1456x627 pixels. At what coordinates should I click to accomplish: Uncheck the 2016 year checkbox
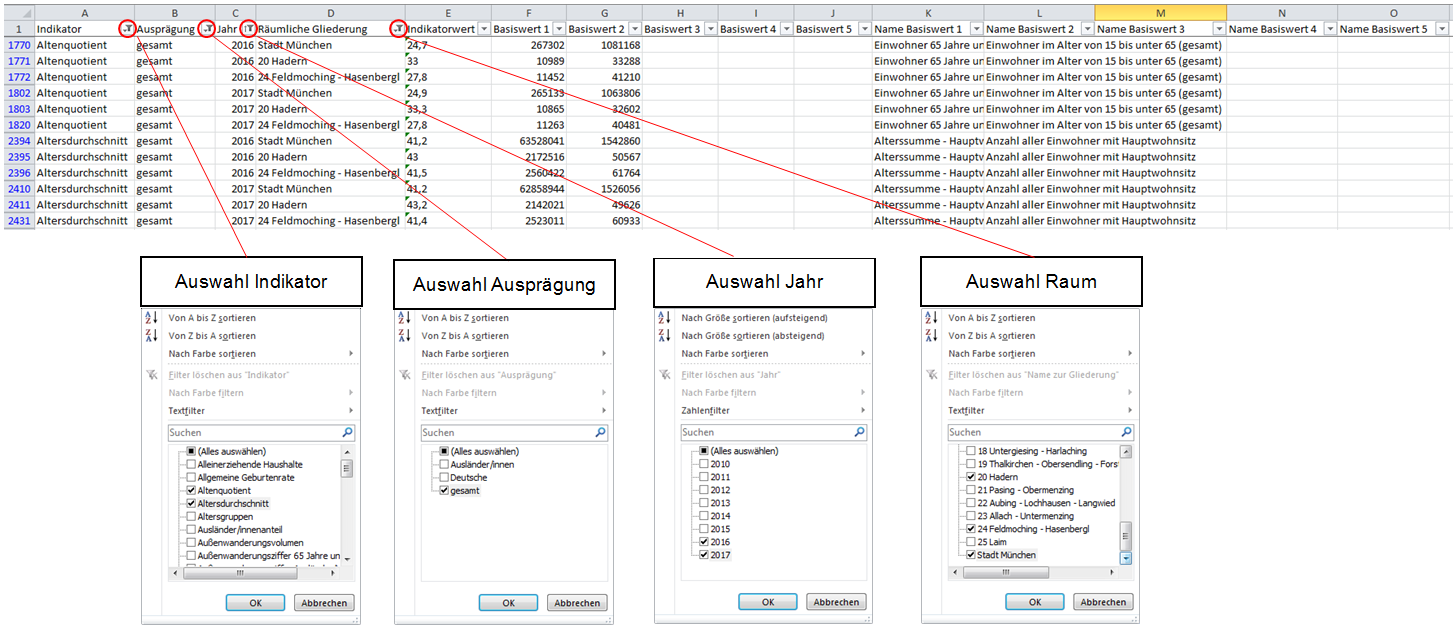point(704,541)
